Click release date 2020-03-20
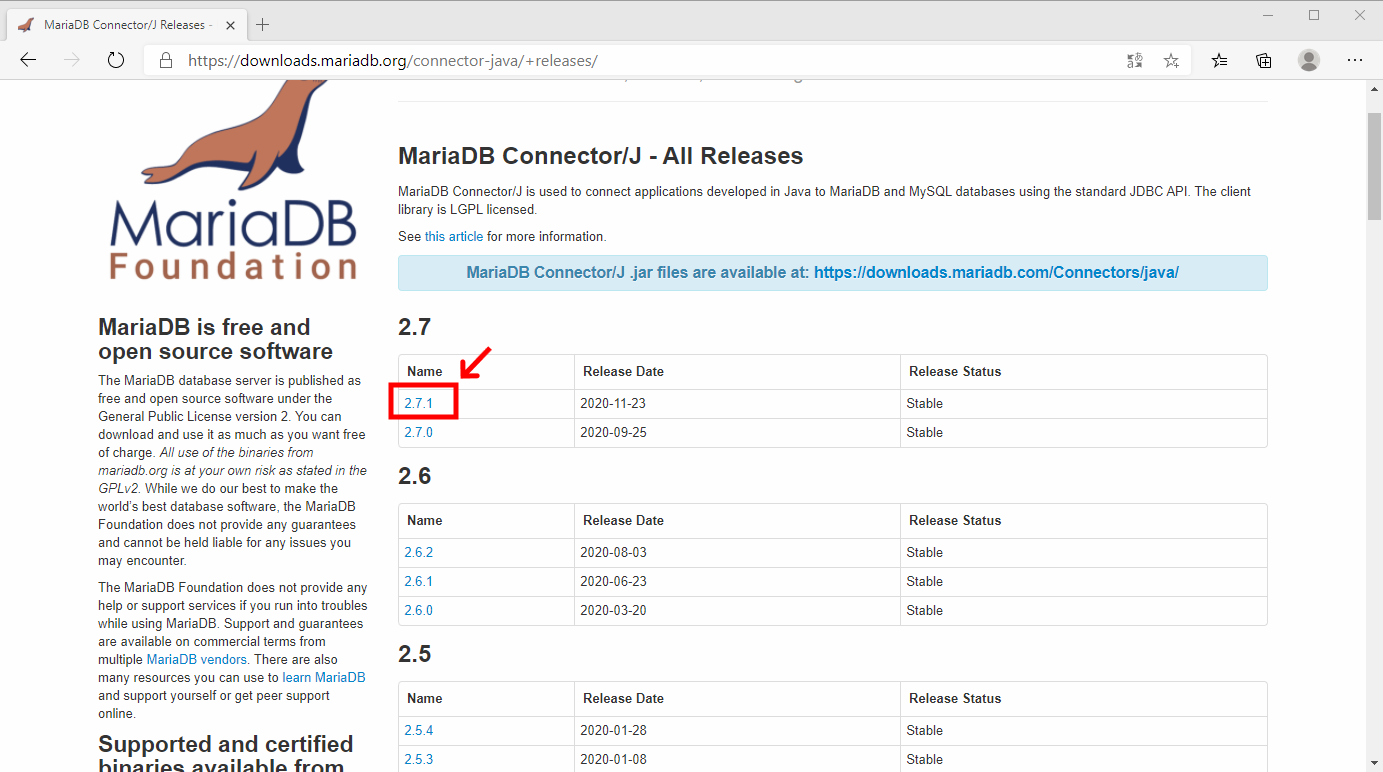 click(x=613, y=611)
